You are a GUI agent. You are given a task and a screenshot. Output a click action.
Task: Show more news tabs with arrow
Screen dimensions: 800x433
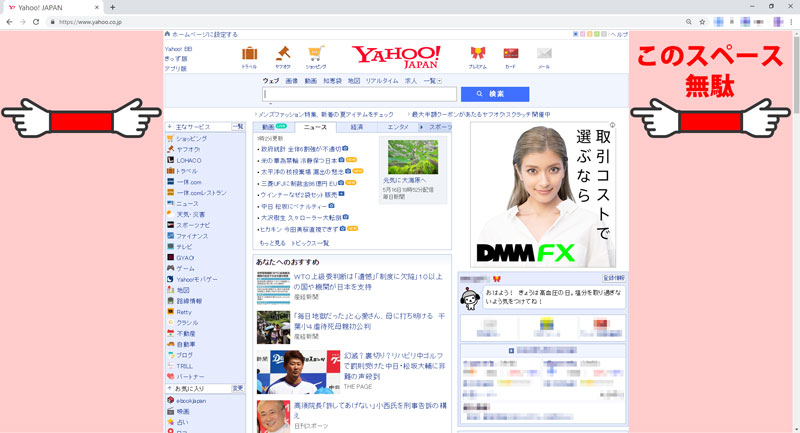[421, 127]
